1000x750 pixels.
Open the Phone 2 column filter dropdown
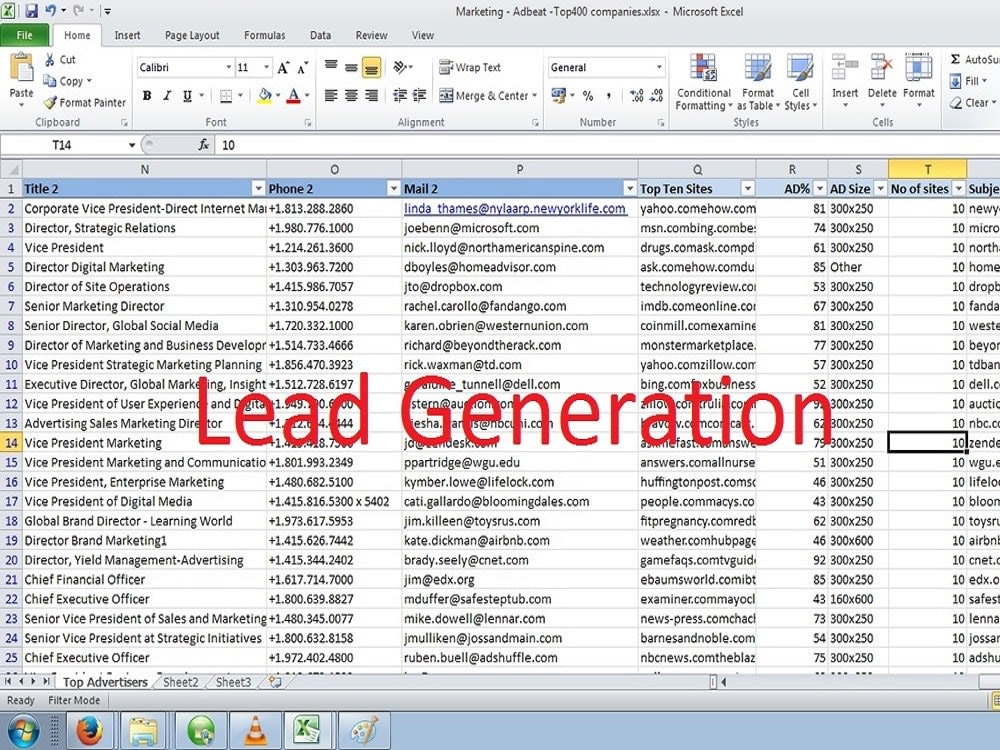(393, 188)
